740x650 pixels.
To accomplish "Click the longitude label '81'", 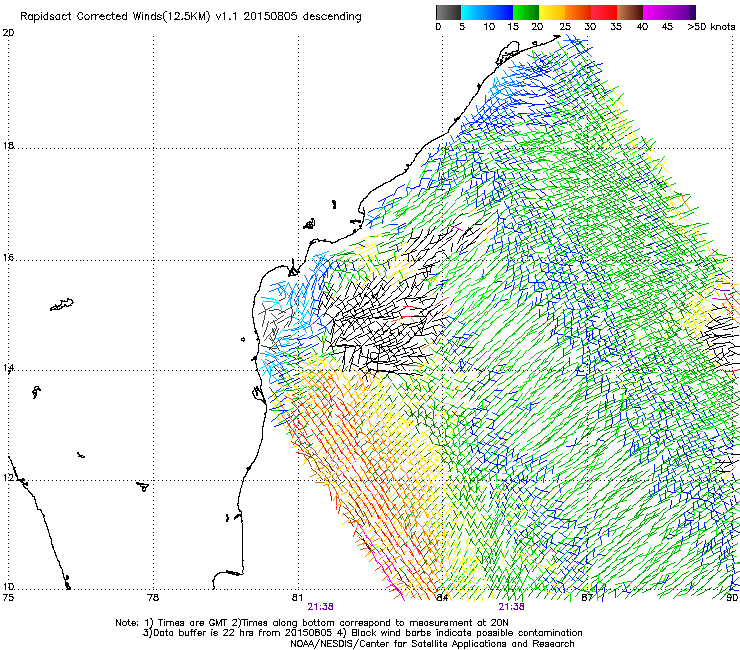I will click(297, 598).
